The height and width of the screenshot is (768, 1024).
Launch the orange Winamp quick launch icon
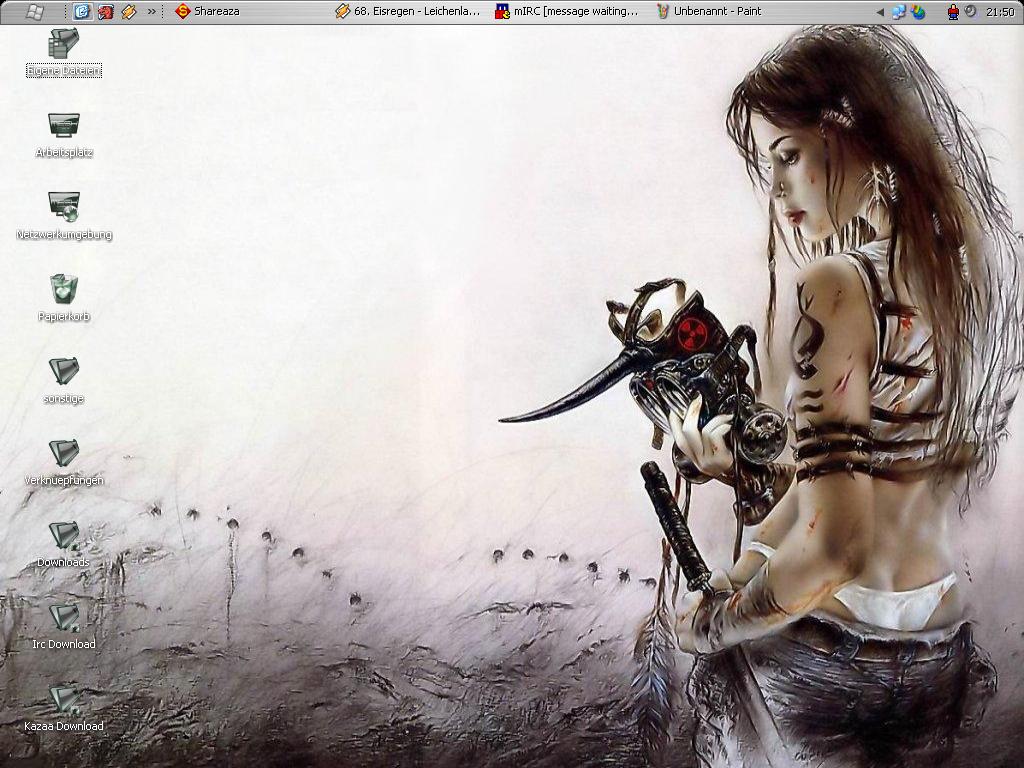tap(128, 12)
